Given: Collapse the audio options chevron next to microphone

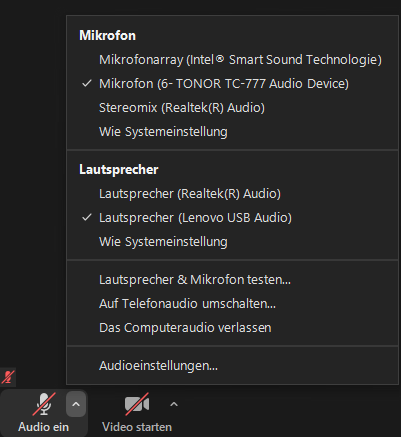Looking at the screenshot, I should click(x=76, y=404).
